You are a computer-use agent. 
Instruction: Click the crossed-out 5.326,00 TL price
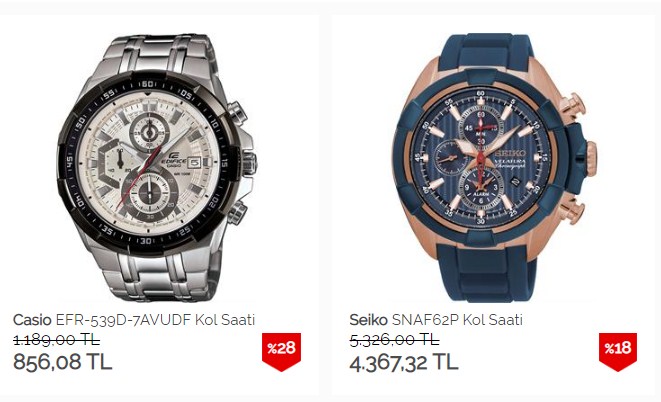pyautogui.click(x=394, y=340)
